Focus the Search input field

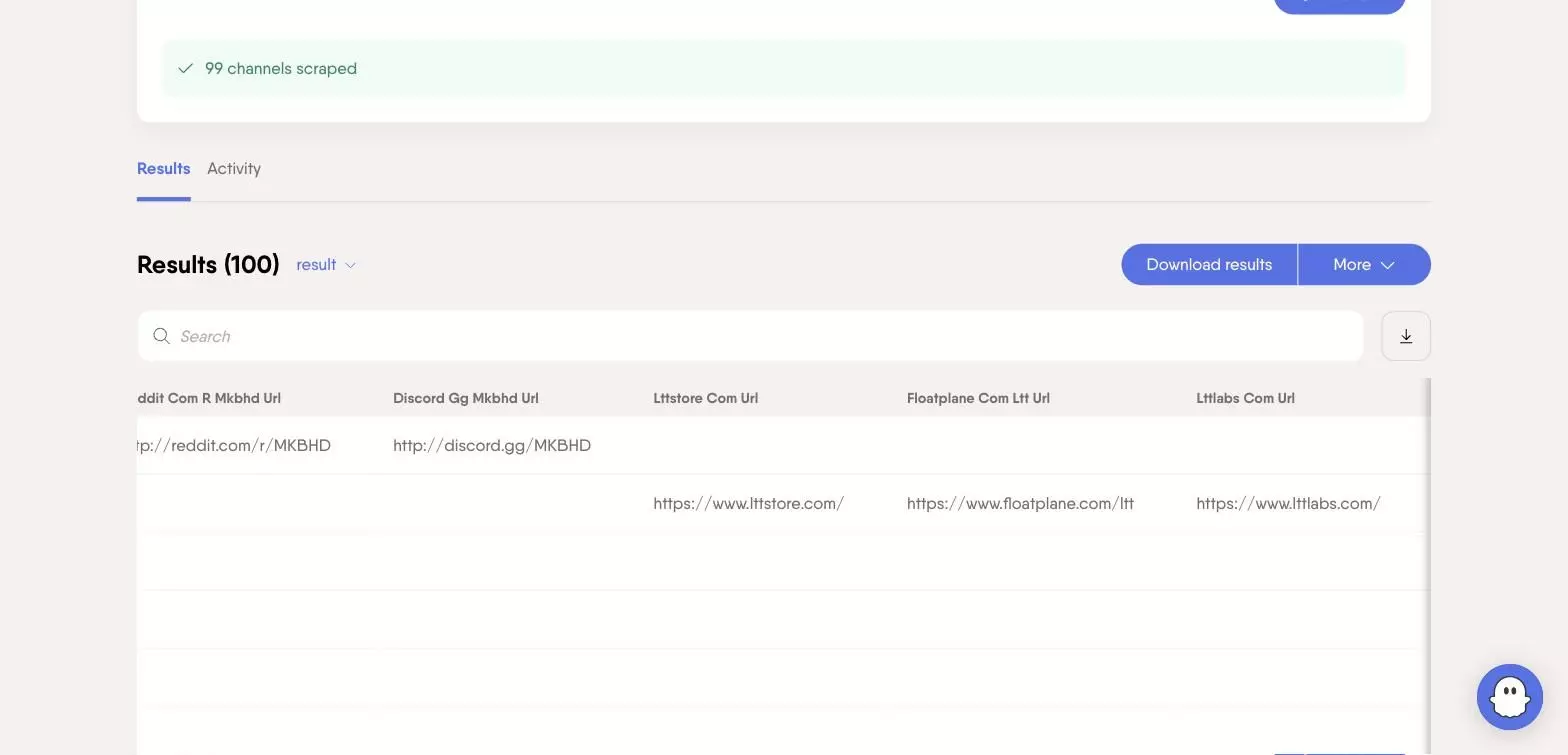coord(750,336)
